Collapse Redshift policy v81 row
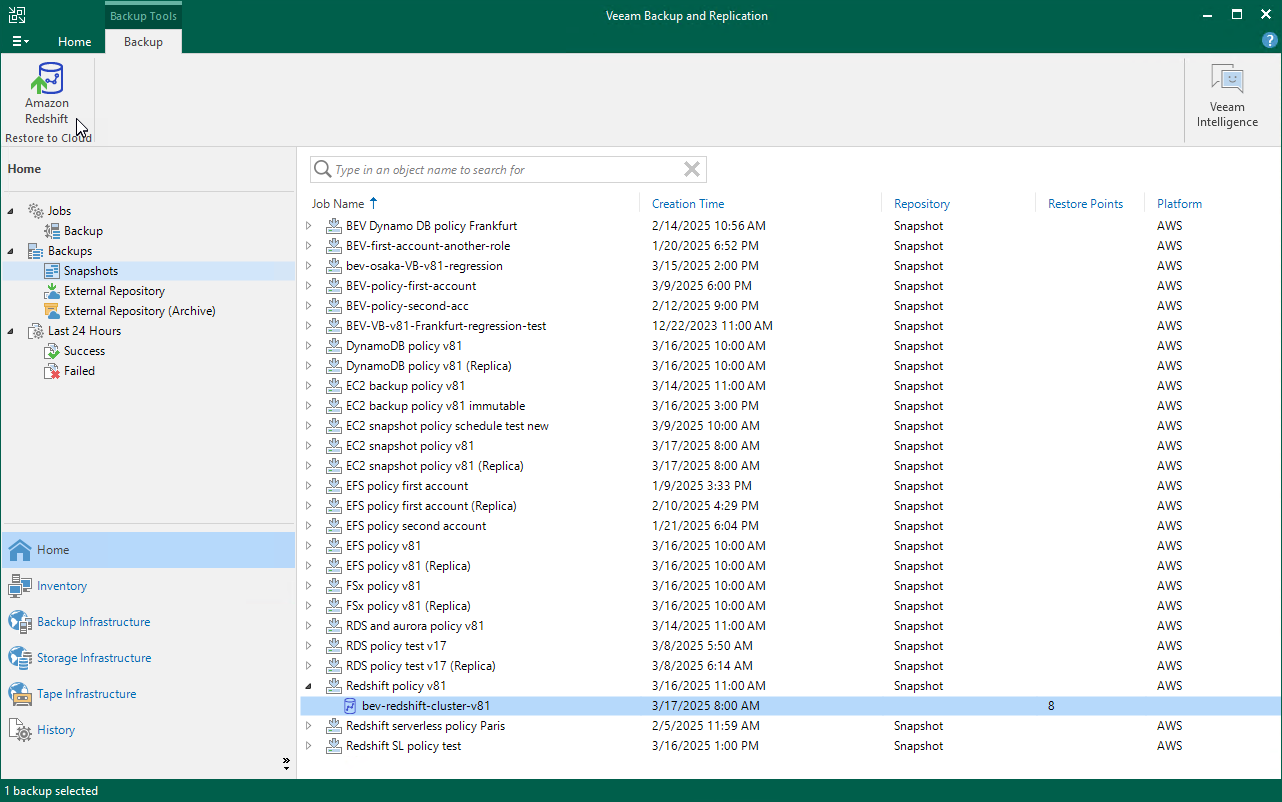 point(309,686)
